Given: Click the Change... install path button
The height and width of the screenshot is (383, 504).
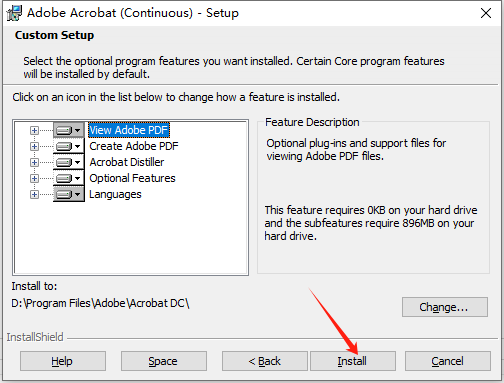Looking at the screenshot, I should click(445, 307).
